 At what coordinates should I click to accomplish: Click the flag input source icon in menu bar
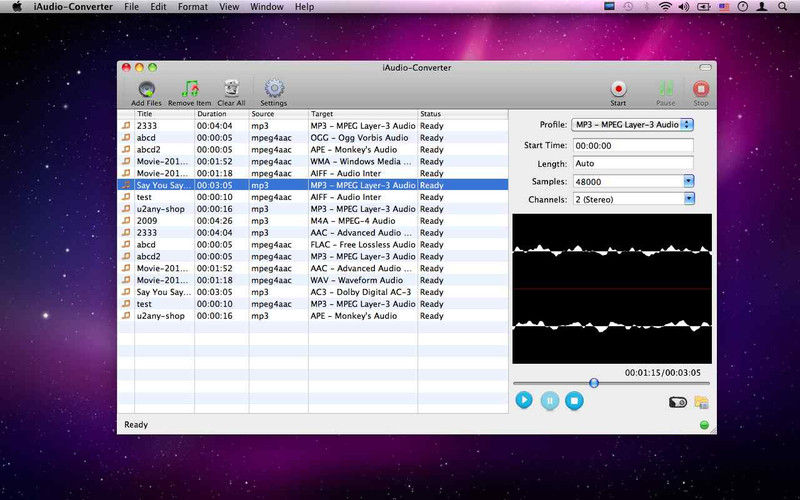tap(723, 7)
